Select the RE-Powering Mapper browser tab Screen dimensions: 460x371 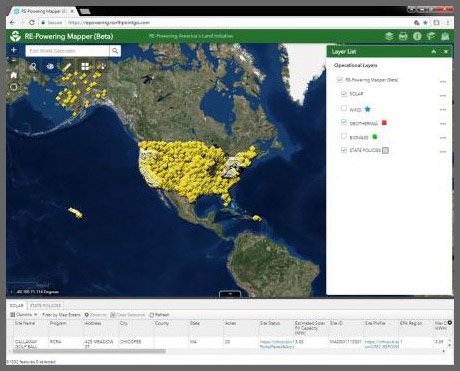[x=44, y=11]
